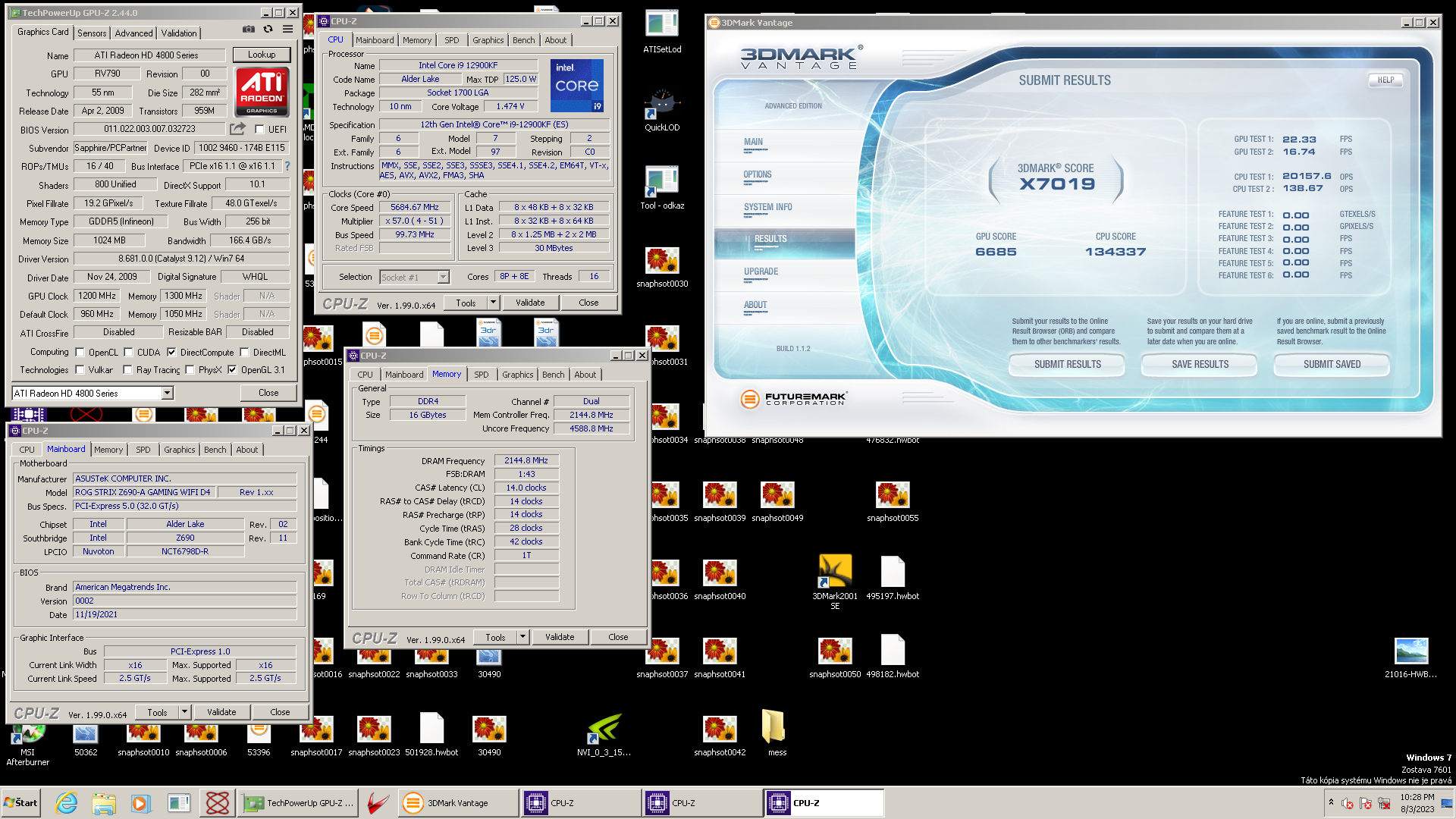
Task: Click the Lookup button in GPU-Z
Action: point(262,55)
